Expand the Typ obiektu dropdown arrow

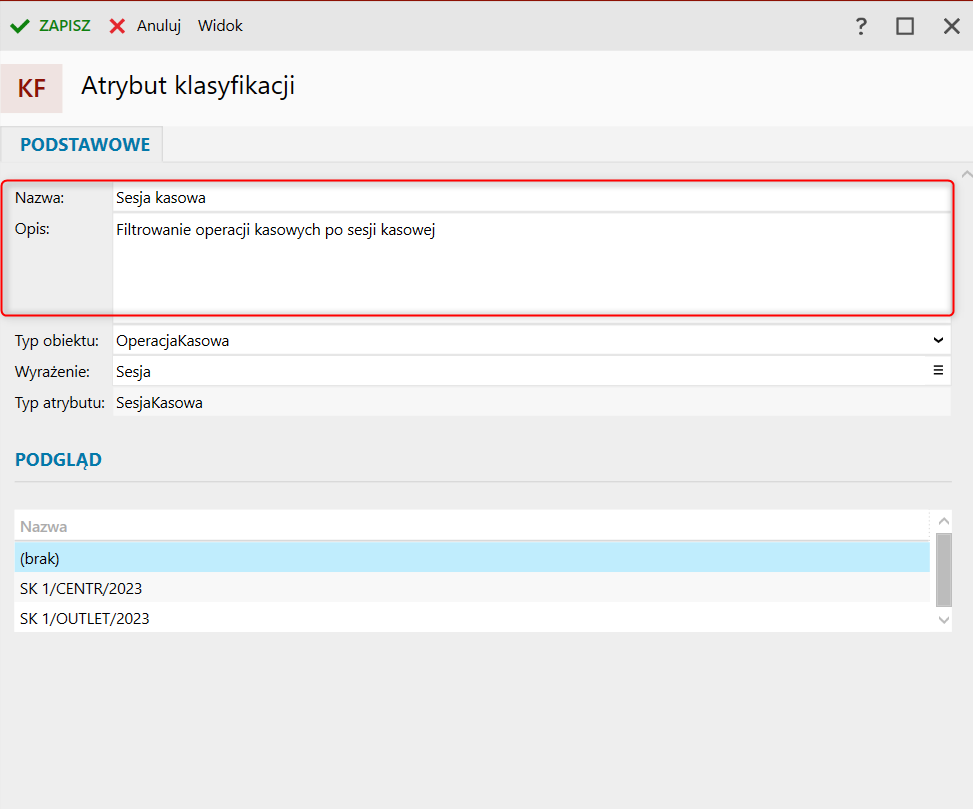[x=938, y=340]
